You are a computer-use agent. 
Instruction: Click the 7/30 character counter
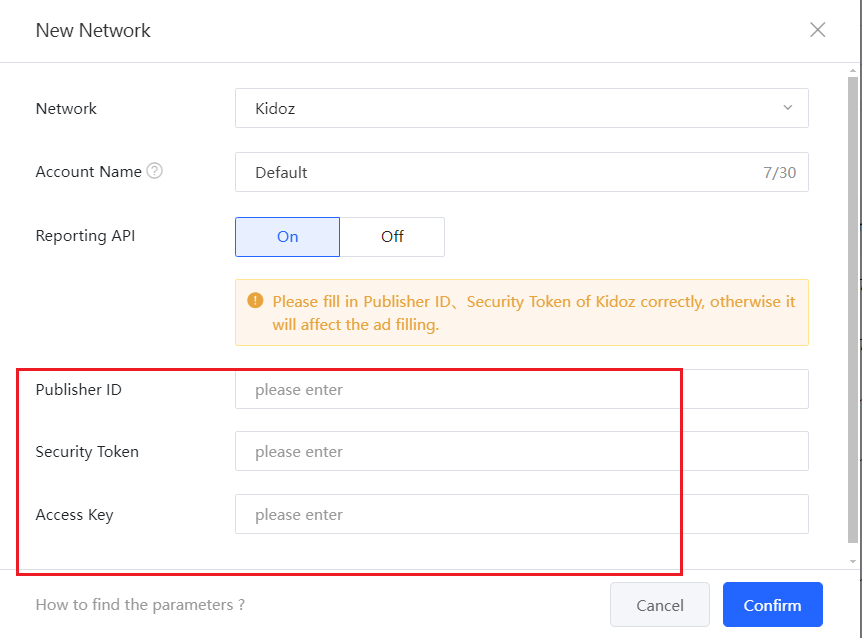pyautogui.click(x=779, y=172)
